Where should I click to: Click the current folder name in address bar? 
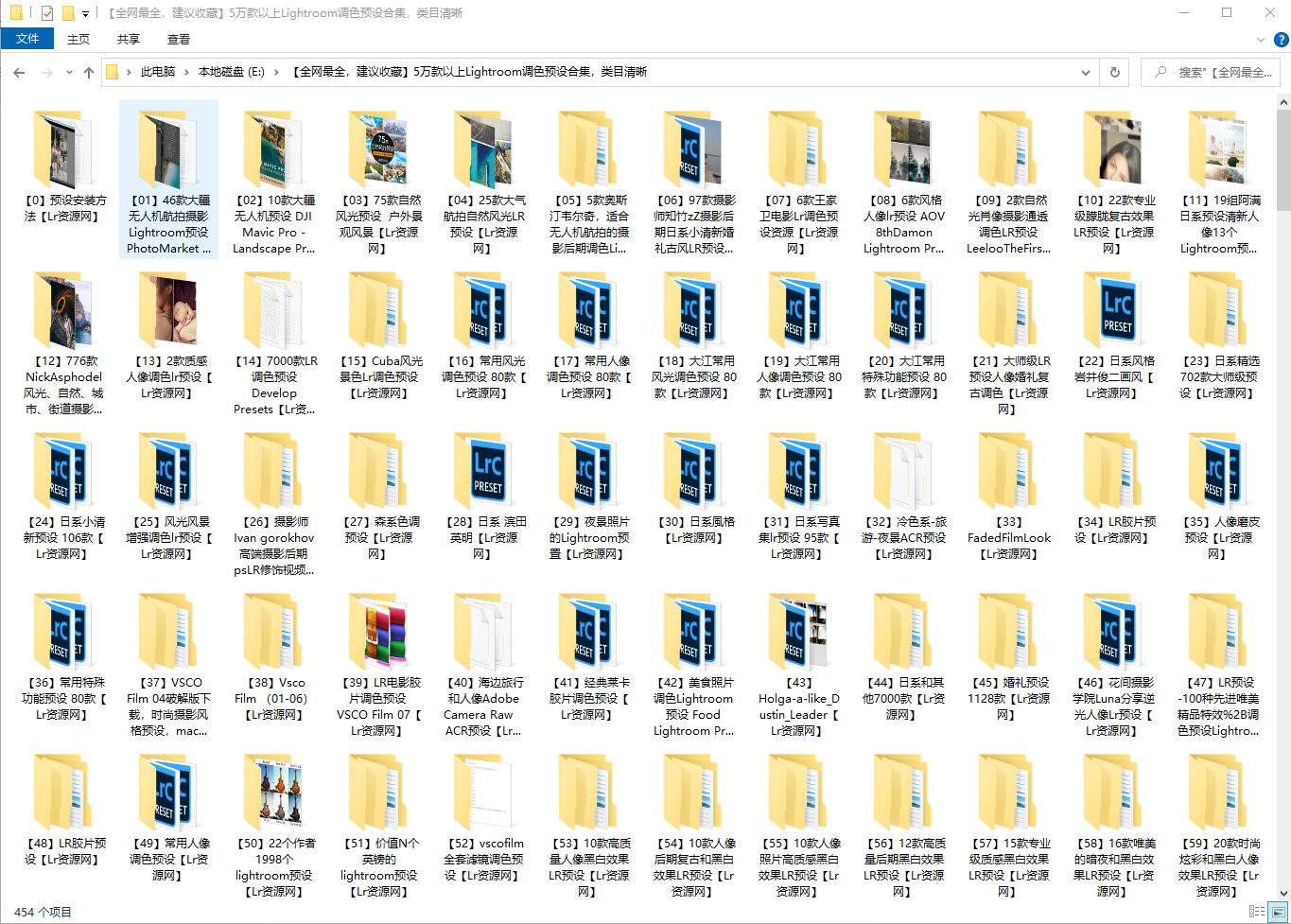[x=469, y=72]
